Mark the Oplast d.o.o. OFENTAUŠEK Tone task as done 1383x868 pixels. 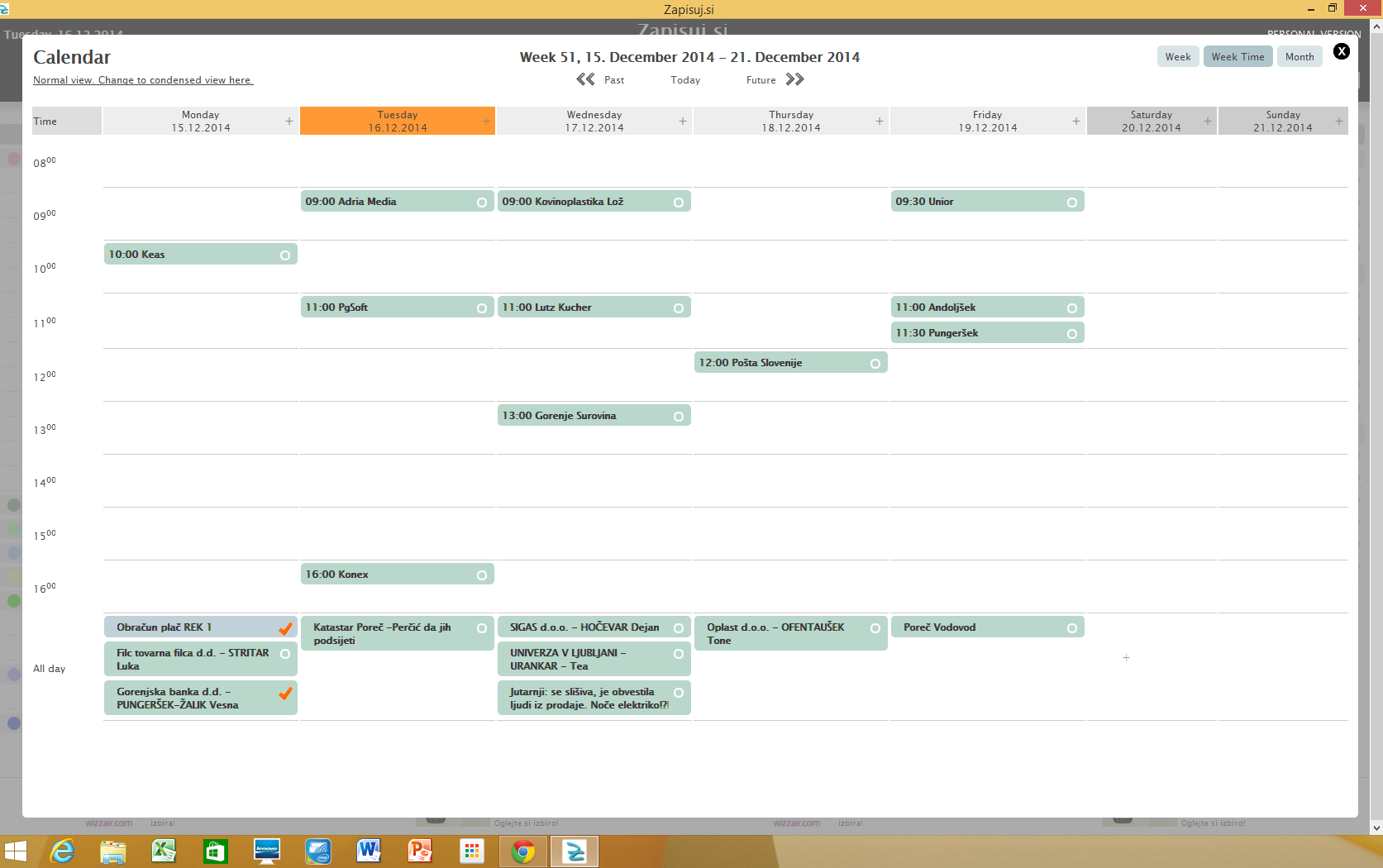tap(875, 628)
